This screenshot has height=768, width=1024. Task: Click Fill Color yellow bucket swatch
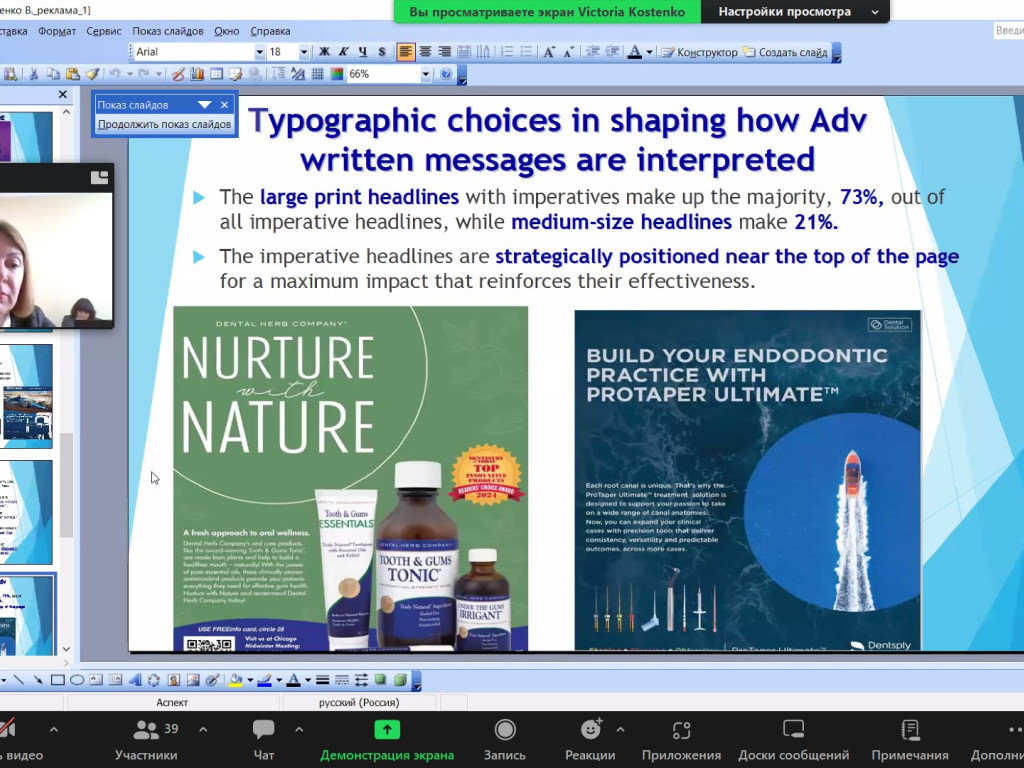236,680
